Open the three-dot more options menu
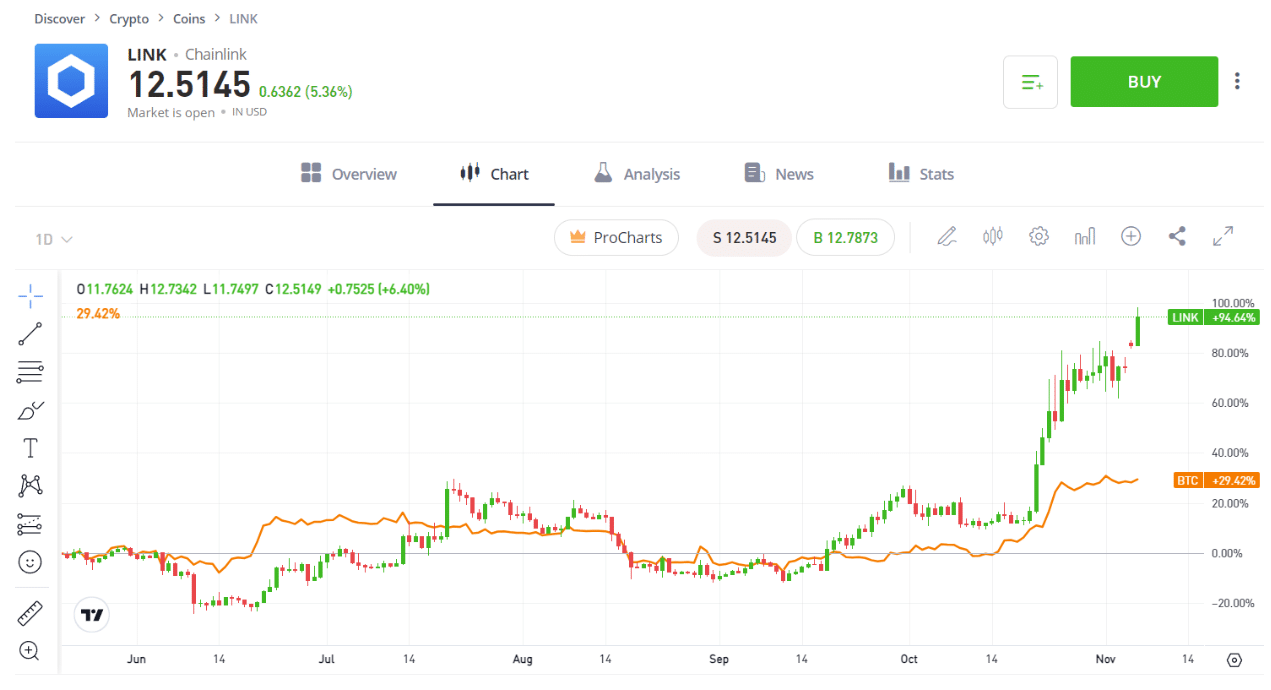The height and width of the screenshot is (690, 1271). tap(1238, 81)
